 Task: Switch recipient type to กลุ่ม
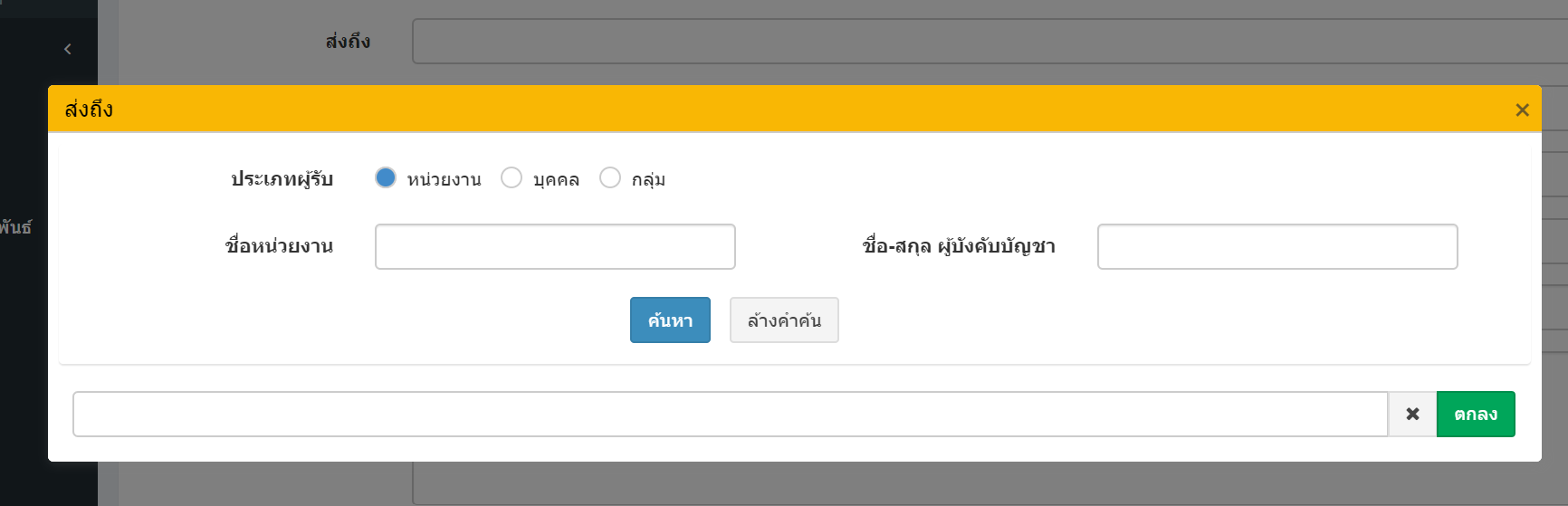(x=610, y=178)
